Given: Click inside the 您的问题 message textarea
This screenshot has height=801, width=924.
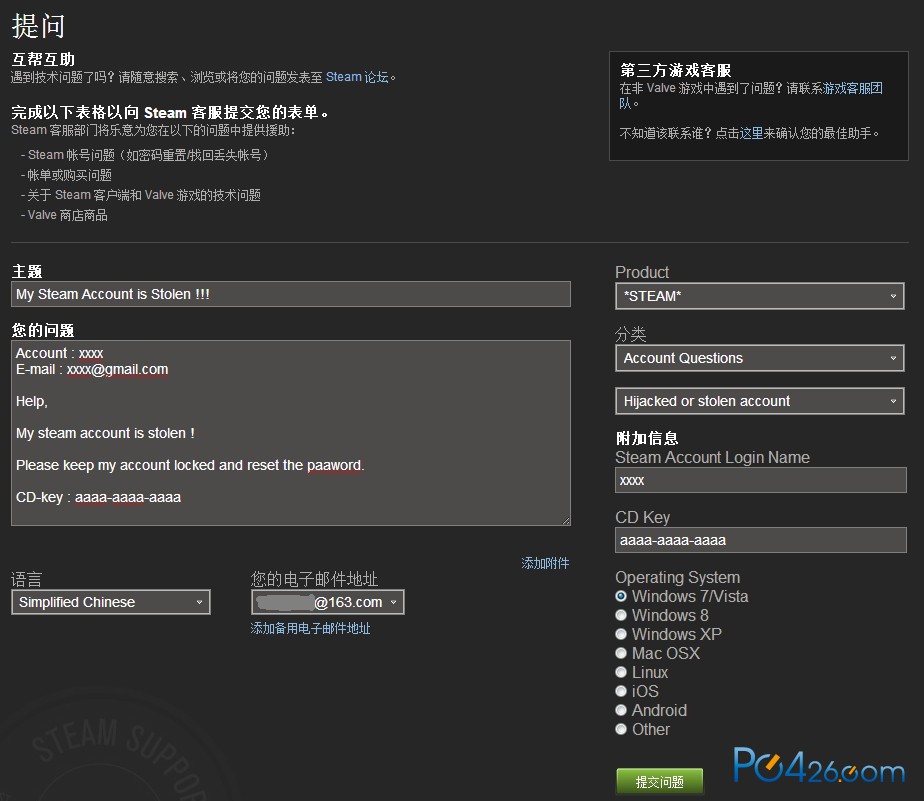Looking at the screenshot, I should pos(291,433).
